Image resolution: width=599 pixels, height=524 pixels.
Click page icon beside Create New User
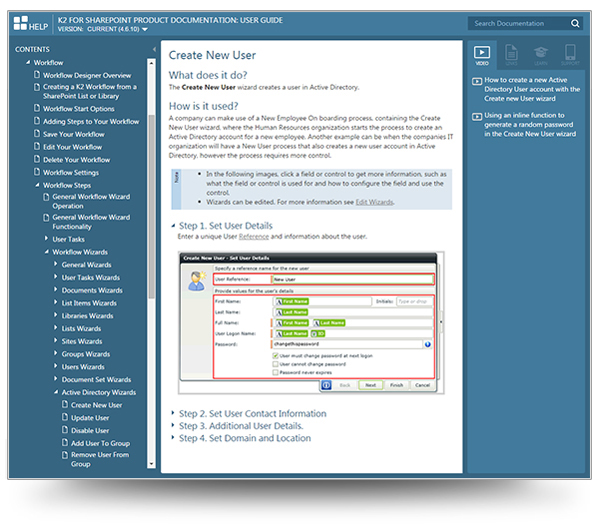click(x=65, y=404)
